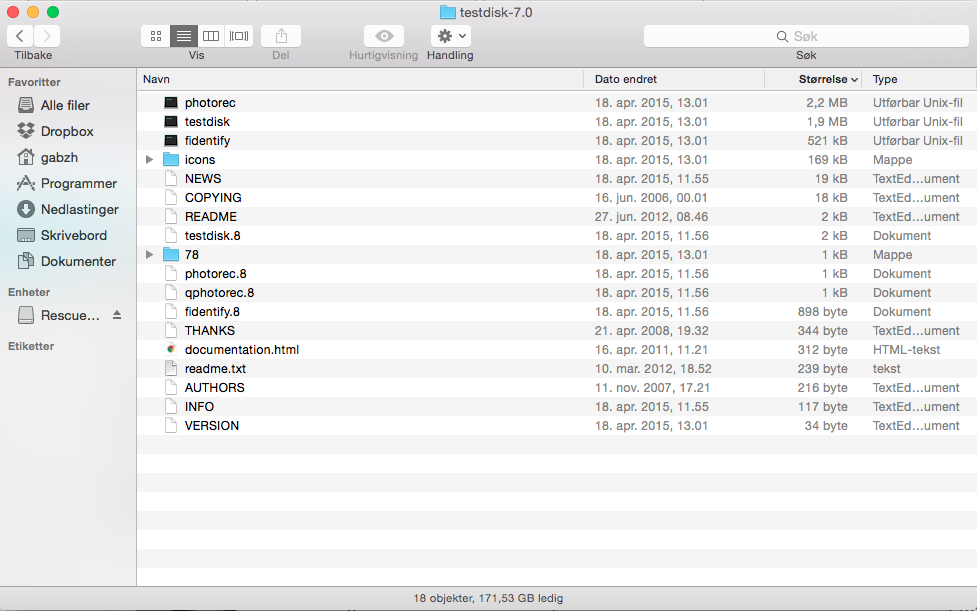This screenshot has height=611, width=977.
Task: Switch to Cover Flow view
Action: [x=239, y=36]
